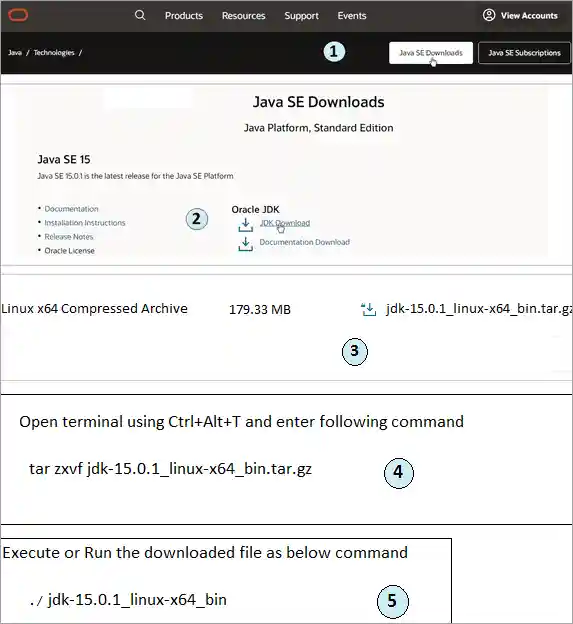Image resolution: width=573 pixels, height=624 pixels.
Task: Open the Oracle License link
Action: click(70, 250)
